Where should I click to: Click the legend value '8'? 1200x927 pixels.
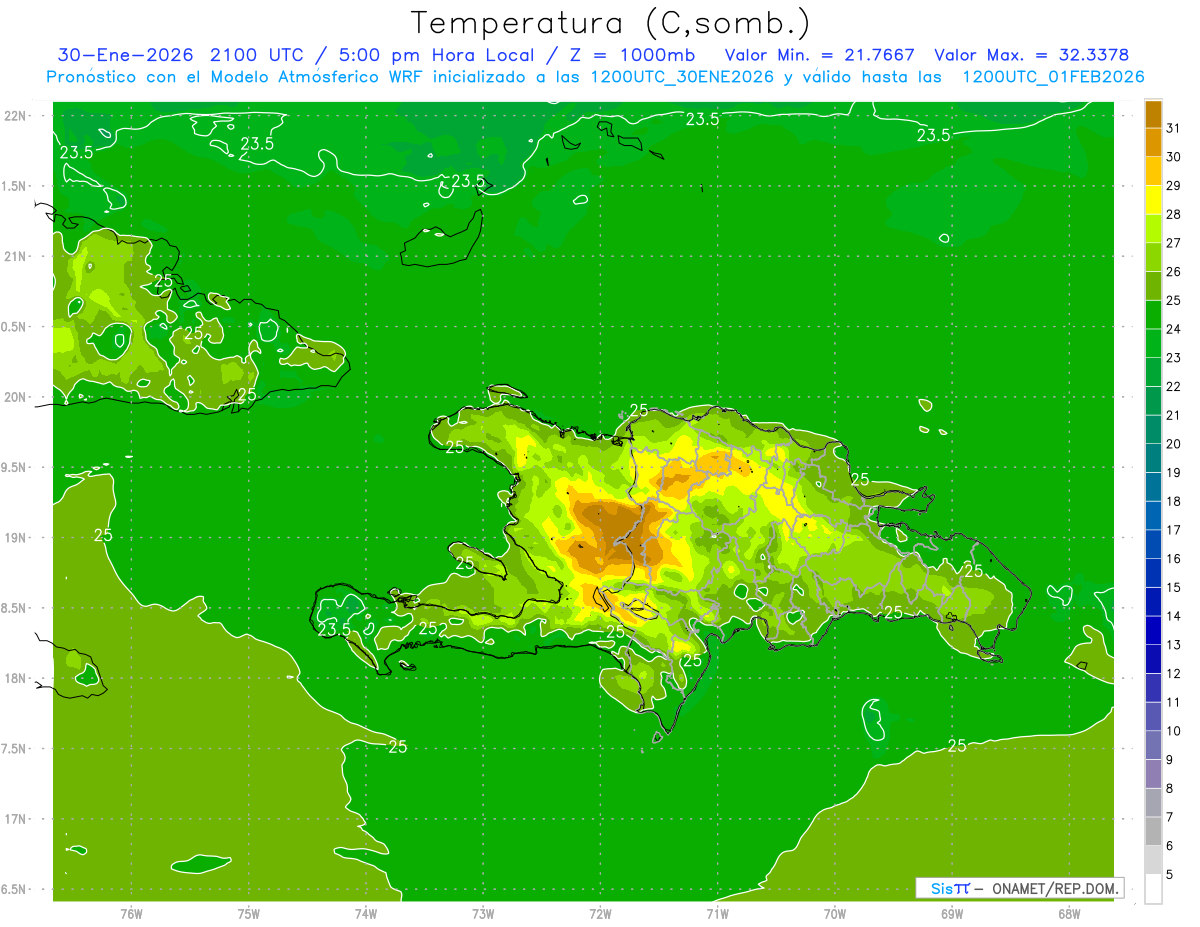[1171, 789]
